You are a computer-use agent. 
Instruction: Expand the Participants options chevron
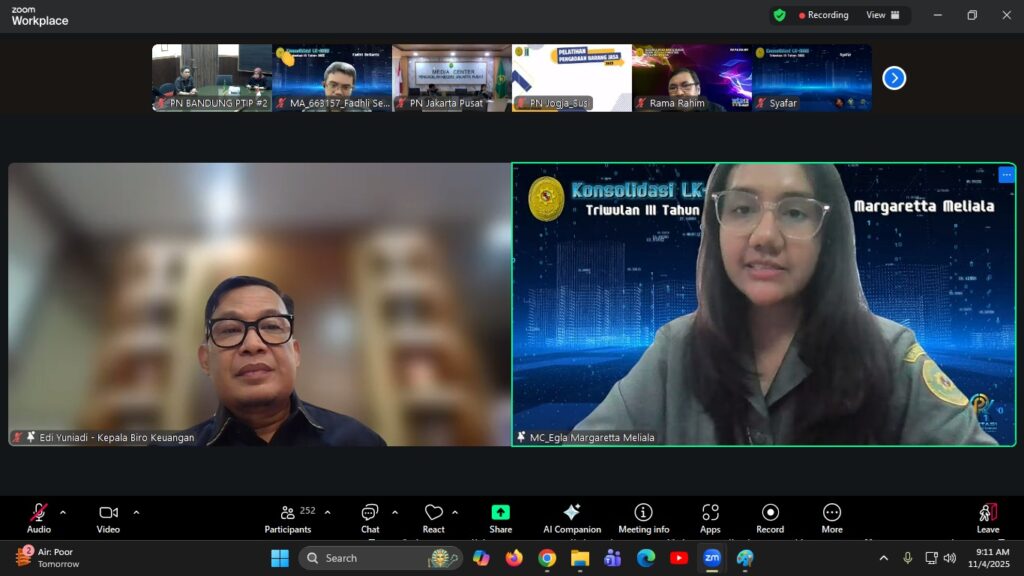point(327,512)
